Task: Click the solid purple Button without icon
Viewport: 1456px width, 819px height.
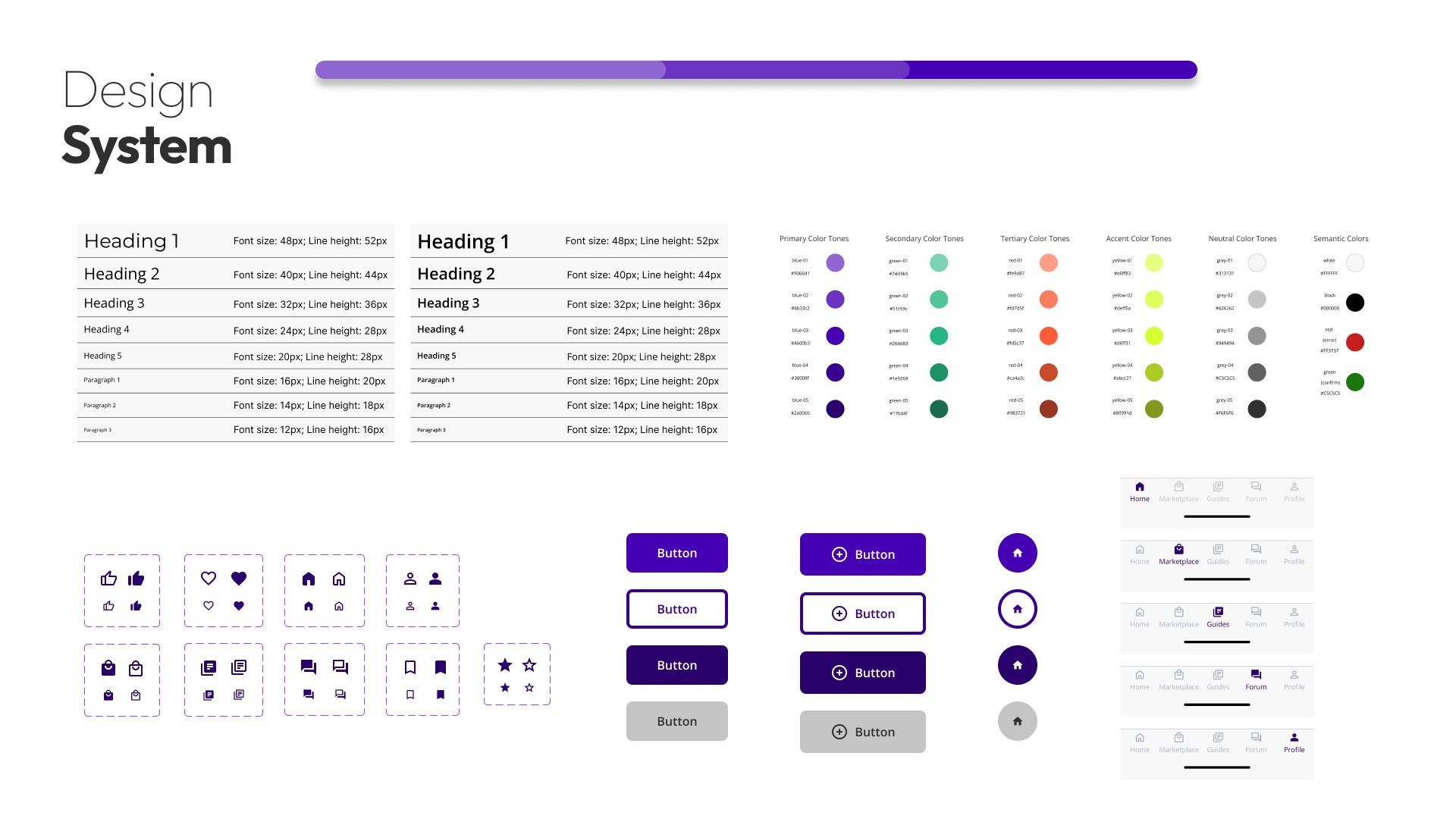Action: (x=676, y=553)
